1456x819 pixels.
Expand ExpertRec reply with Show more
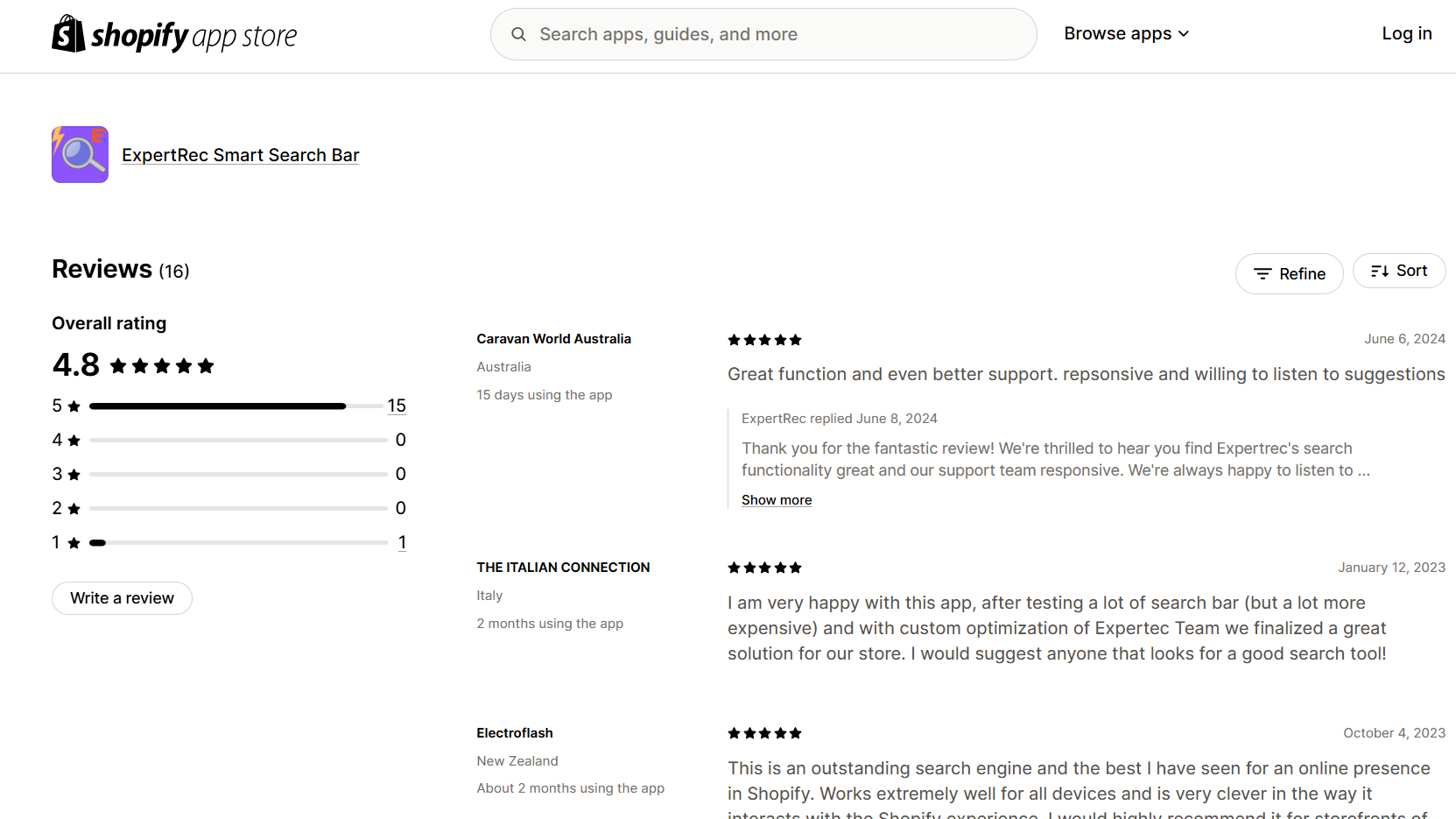[x=777, y=500]
